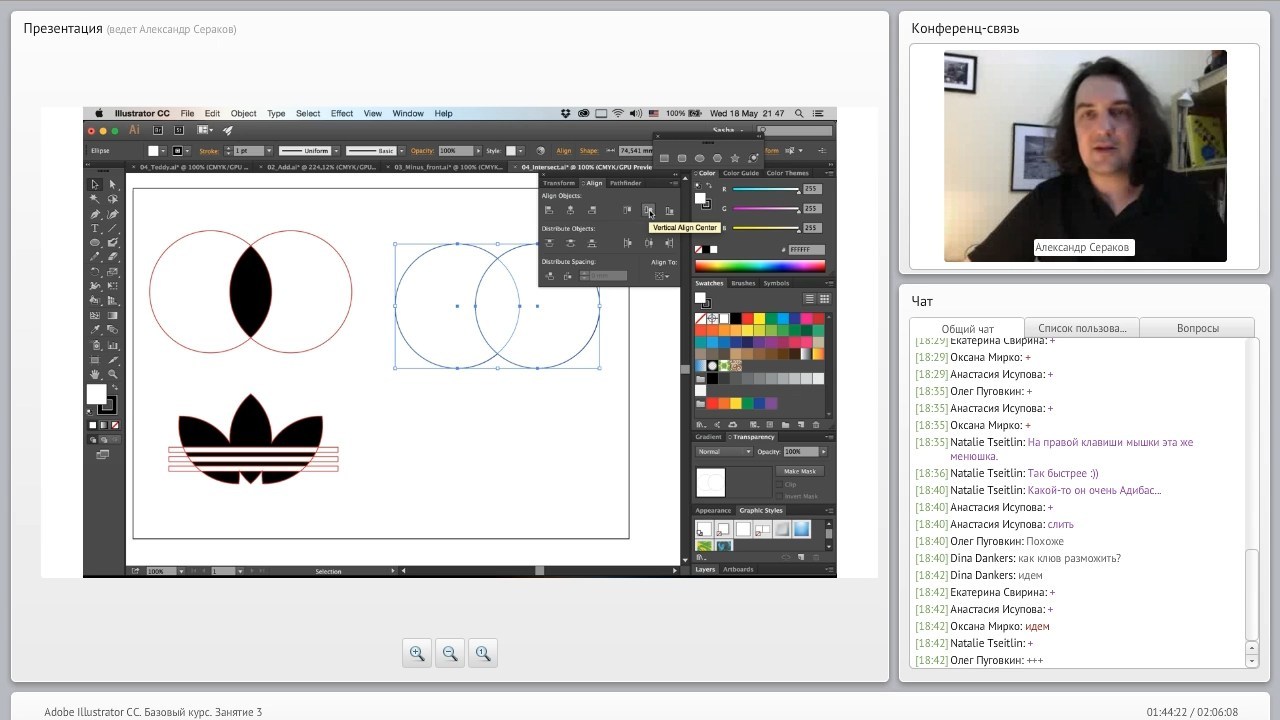
Task: Switch to the Brushes tab
Action: pos(743,283)
